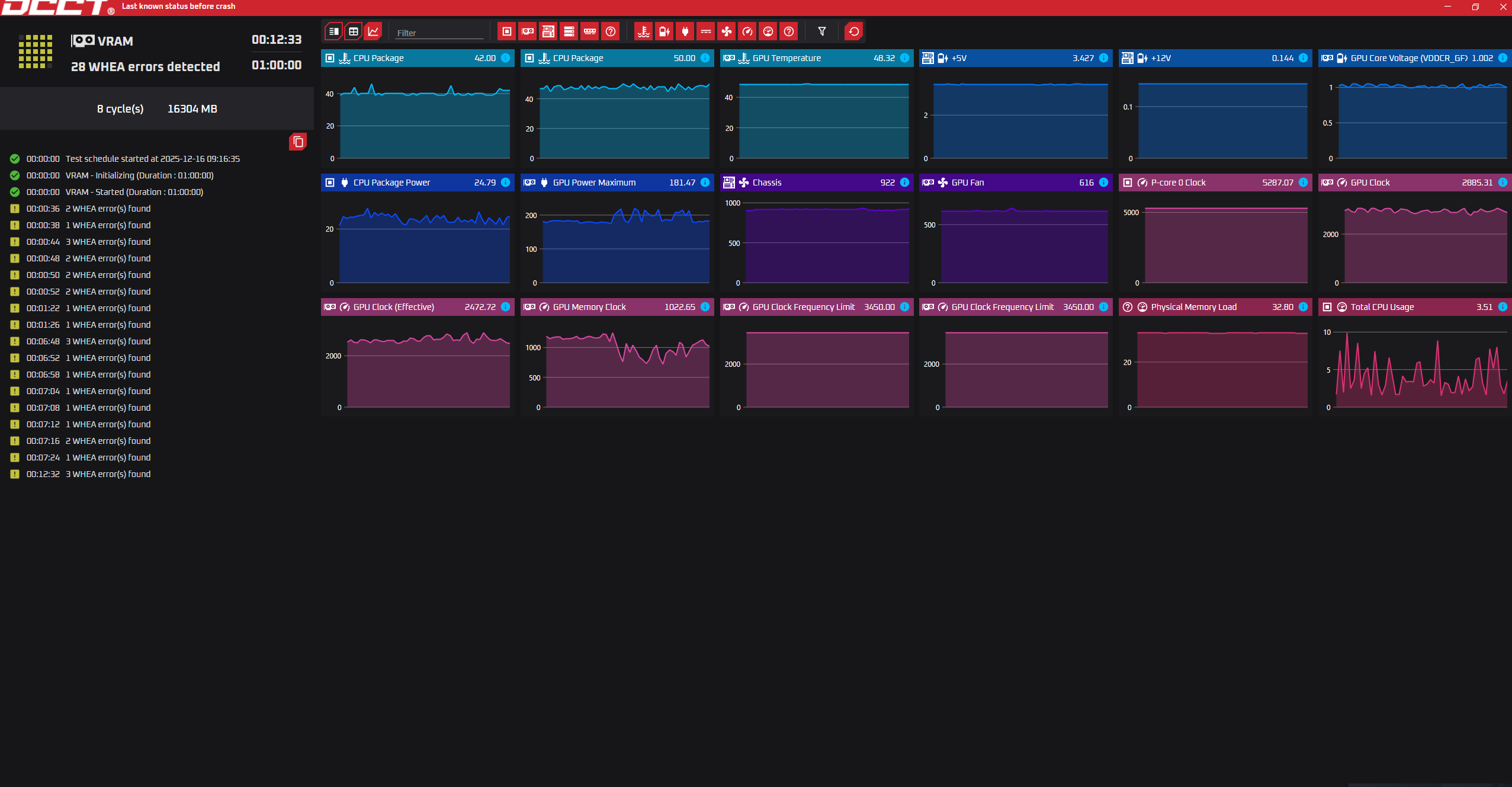Click the funnel filter icon
The image size is (1512, 787).
822,32
